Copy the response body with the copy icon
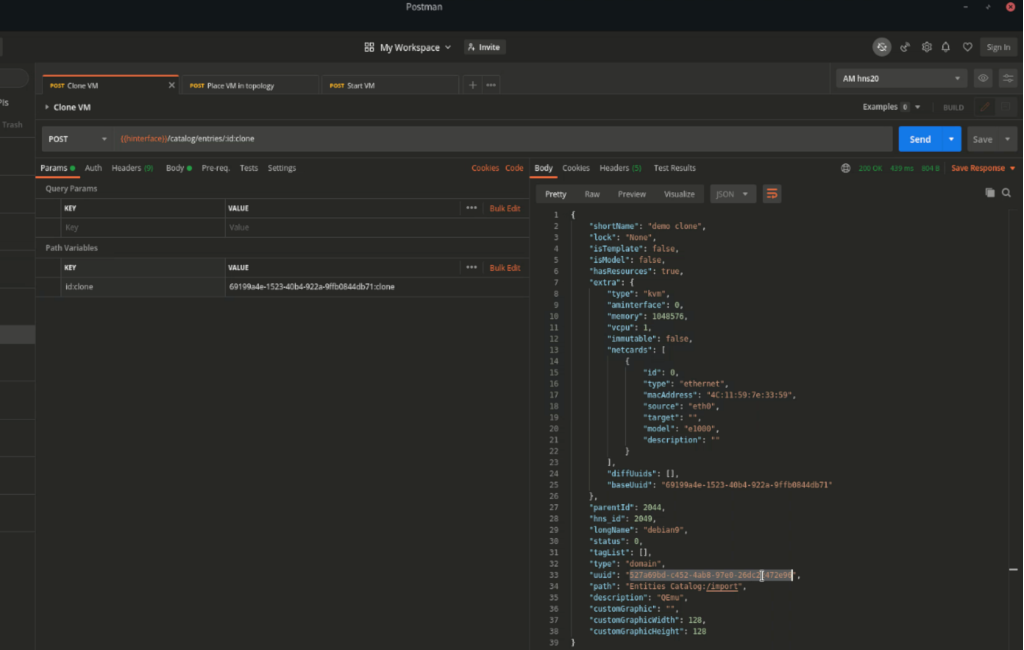The width and height of the screenshot is (1024, 650). click(990, 193)
